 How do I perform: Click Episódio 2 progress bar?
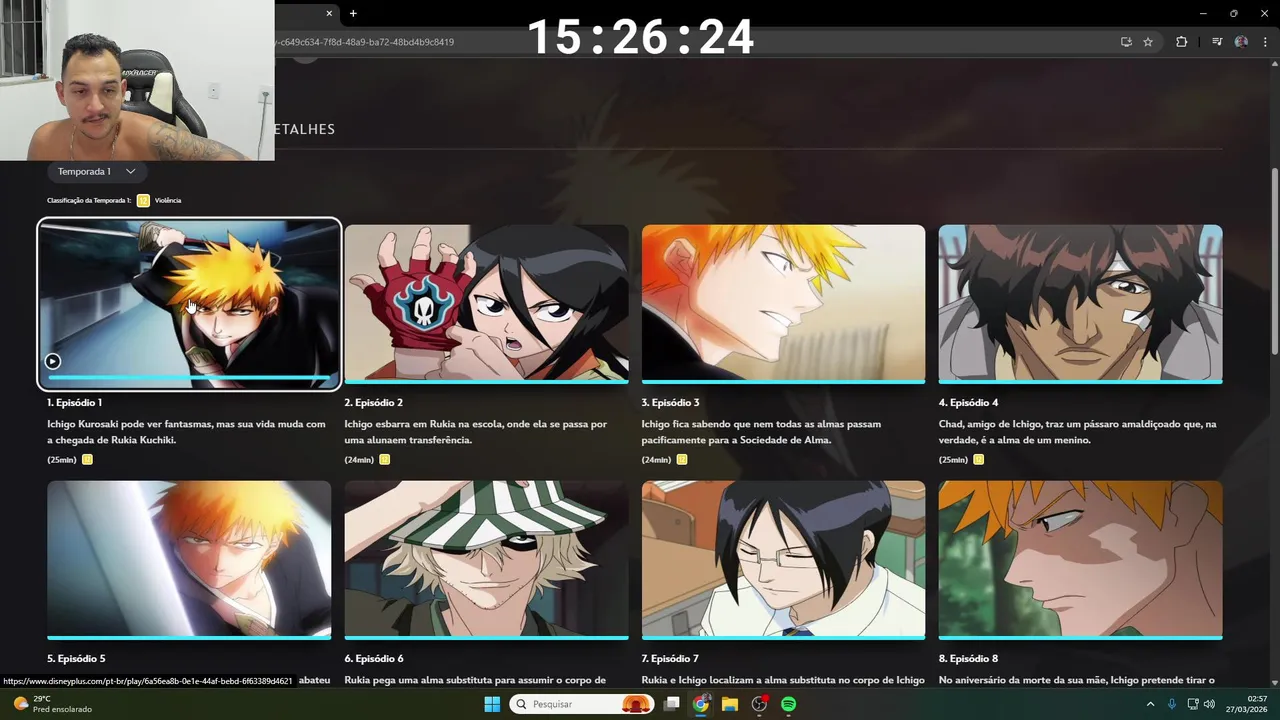coord(486,381)
